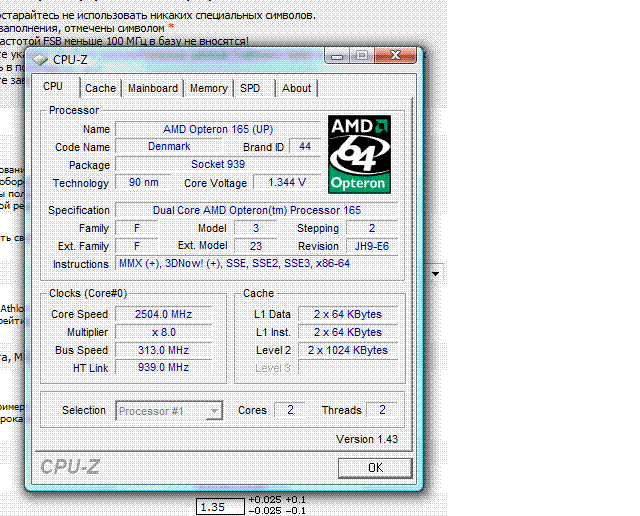Image resolution: width=640 pixels, height=516 pixels.
Task: Click the Model value '3'
Action: tap(256, 228)
